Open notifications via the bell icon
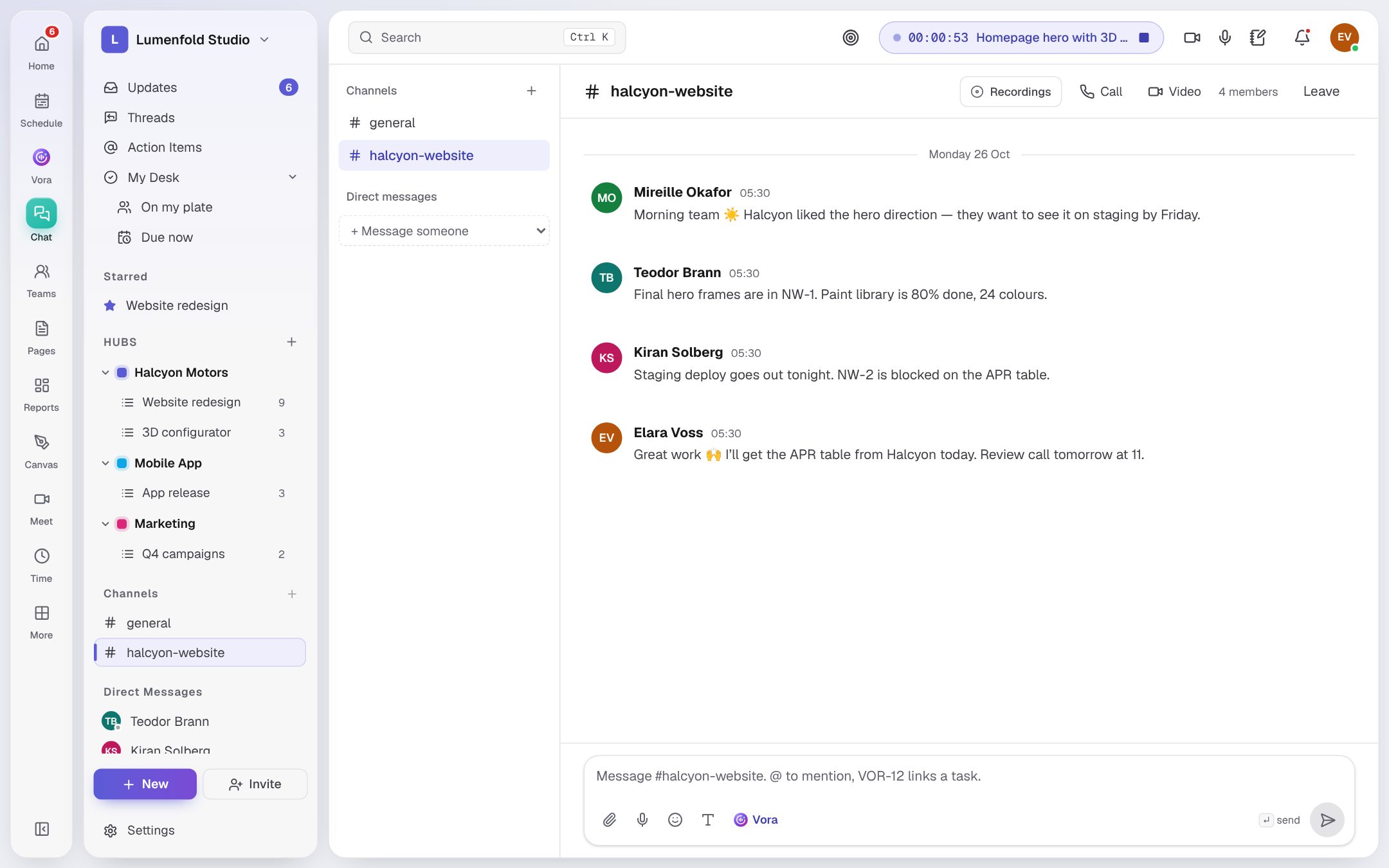The image size is (1389, 868). coord(1302,37)
